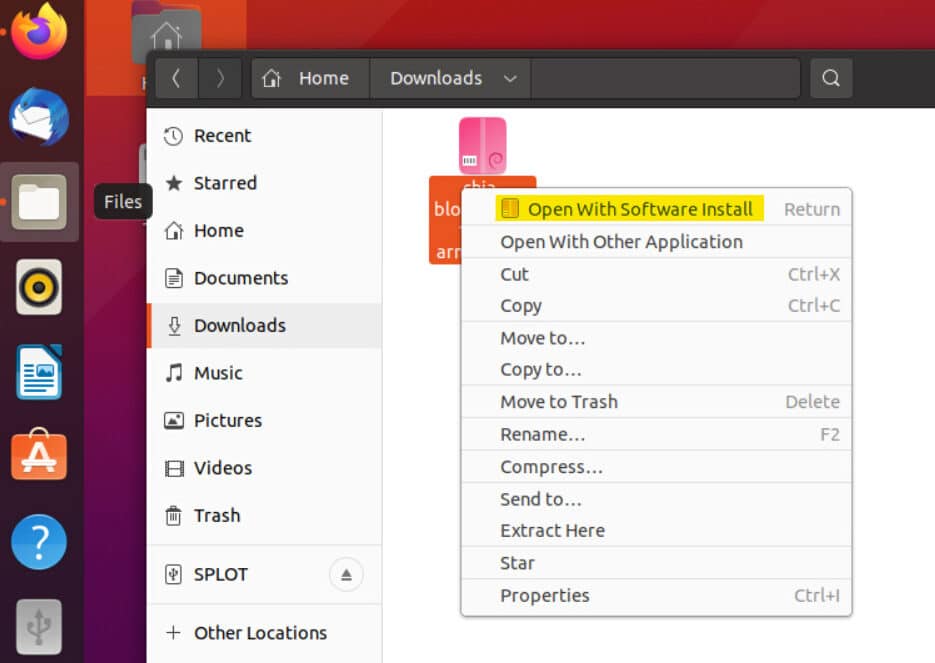Select Move to Trash

pyautogui.click(x=656, y=402)
